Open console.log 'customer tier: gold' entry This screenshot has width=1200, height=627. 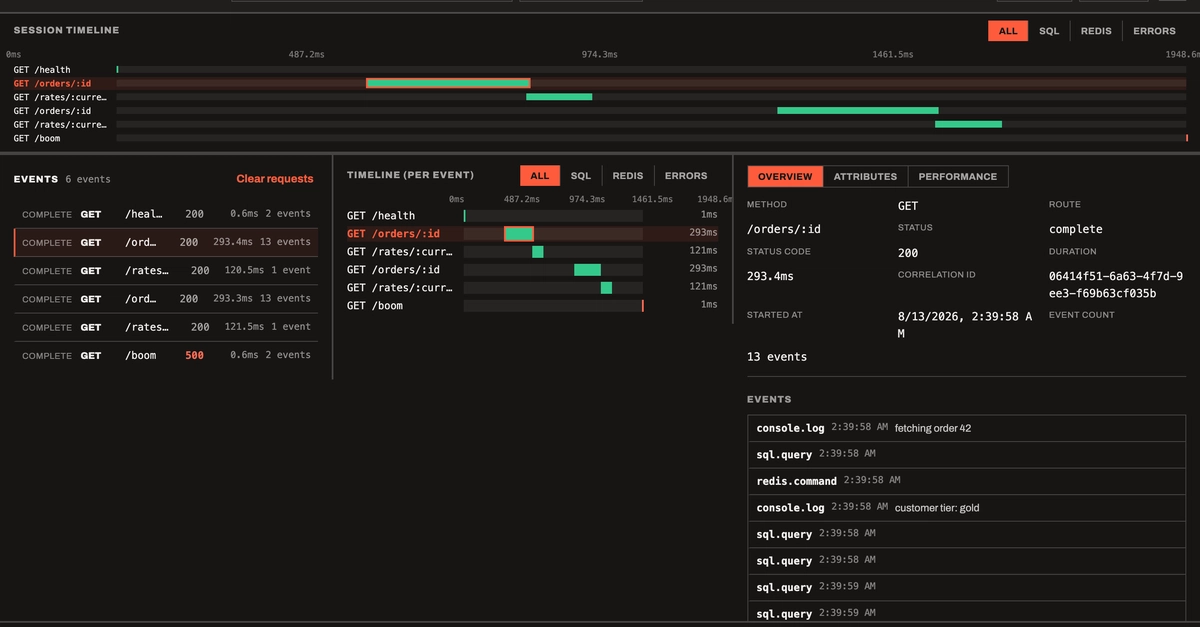point(966,508)
